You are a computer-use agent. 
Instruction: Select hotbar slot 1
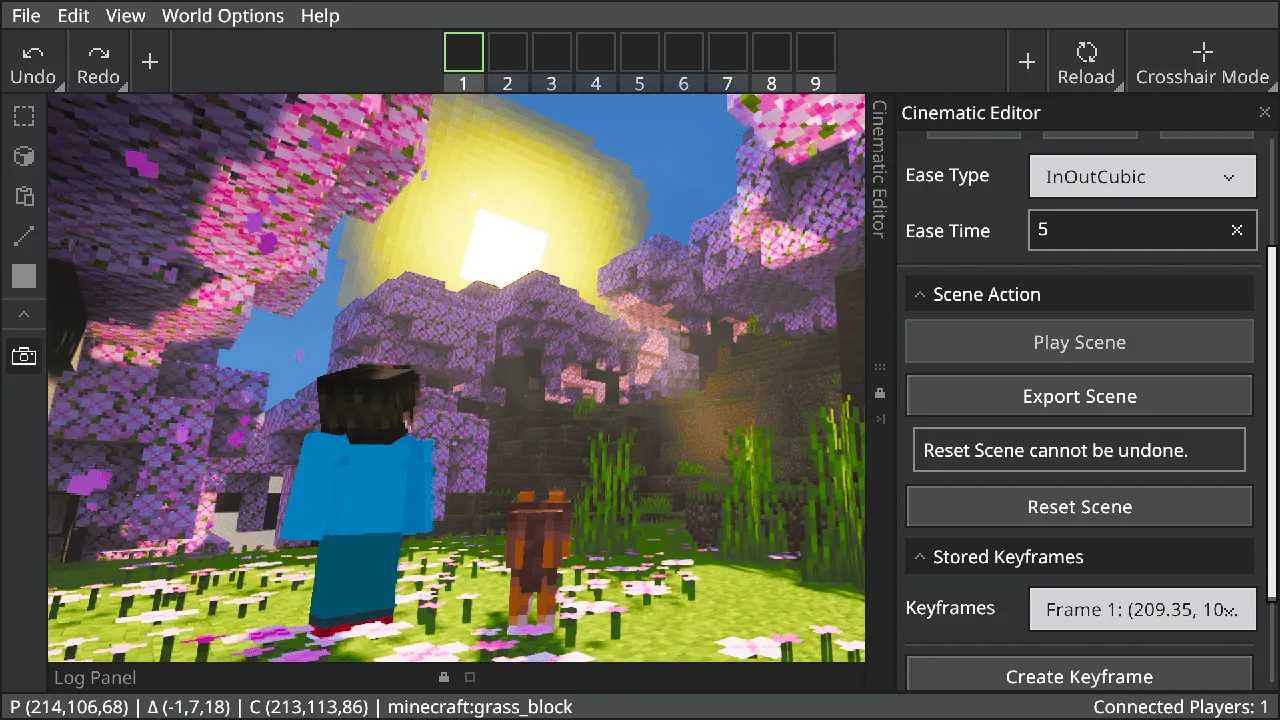(464, 53)
